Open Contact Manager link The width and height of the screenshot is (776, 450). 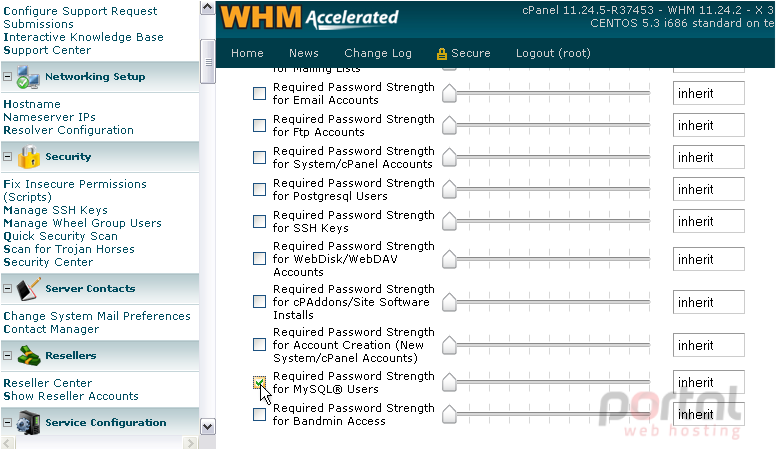[51, 329]
